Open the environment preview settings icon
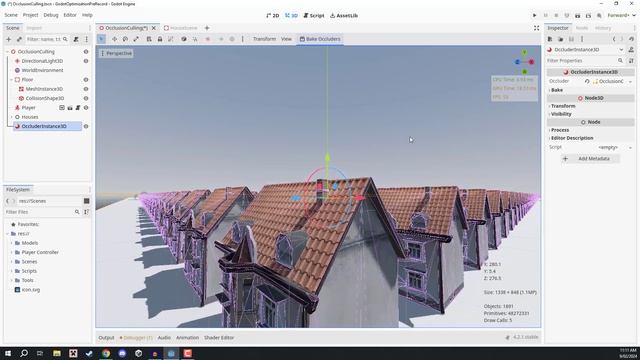The width and height of the screenshot is (640, 360). coord(232,39)
